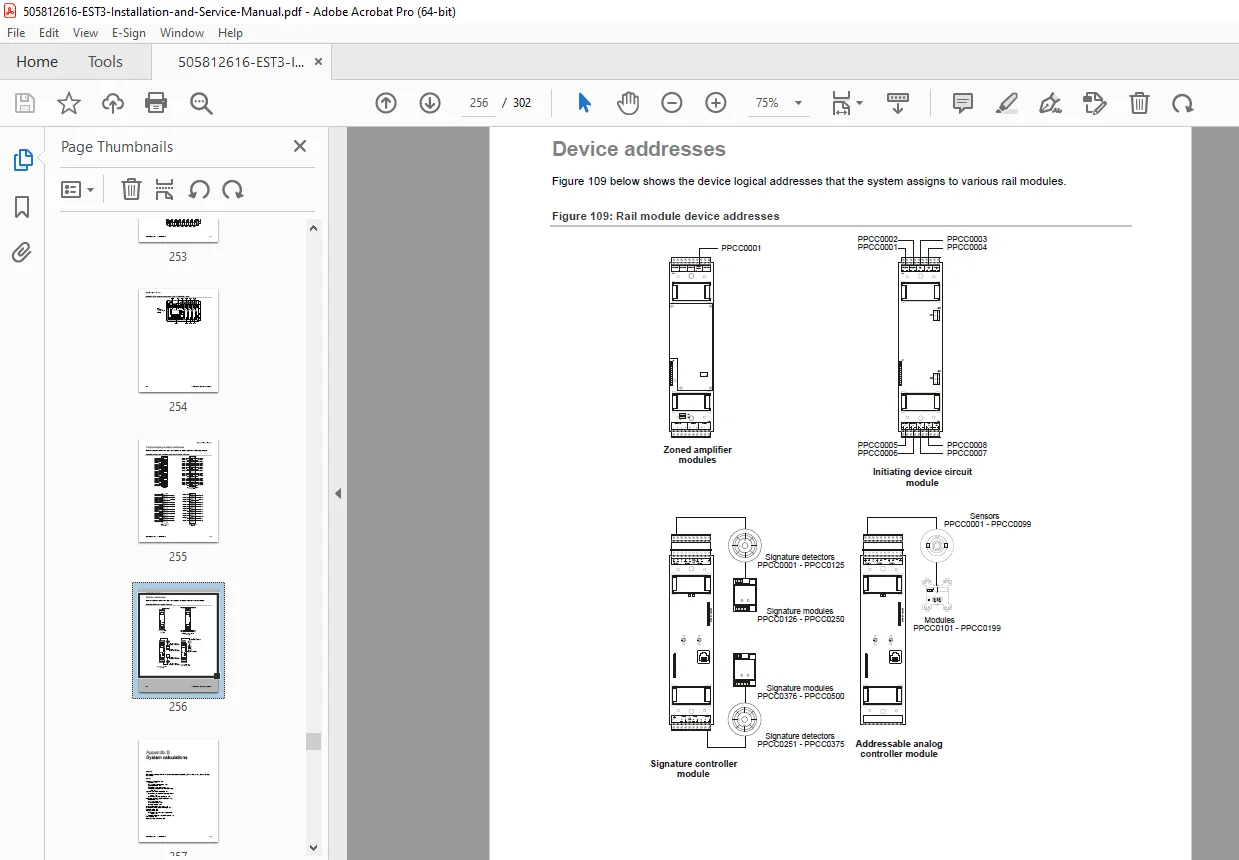1239x860 pixels.
Task: Select page 256 thumbnail
Action: pos(178,640)
